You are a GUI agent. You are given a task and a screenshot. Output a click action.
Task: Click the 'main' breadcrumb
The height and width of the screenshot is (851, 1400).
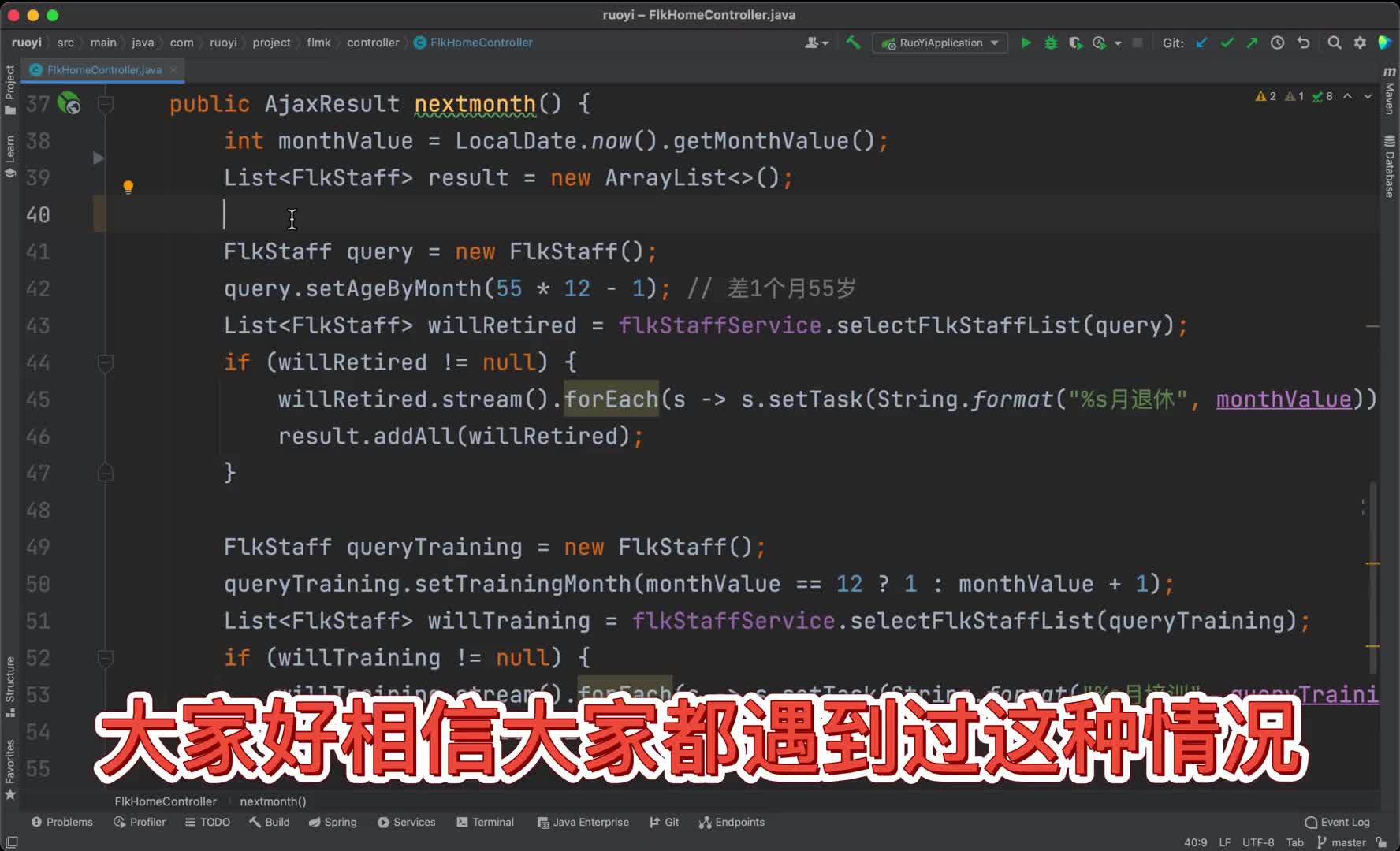click(x=103, y=43)
